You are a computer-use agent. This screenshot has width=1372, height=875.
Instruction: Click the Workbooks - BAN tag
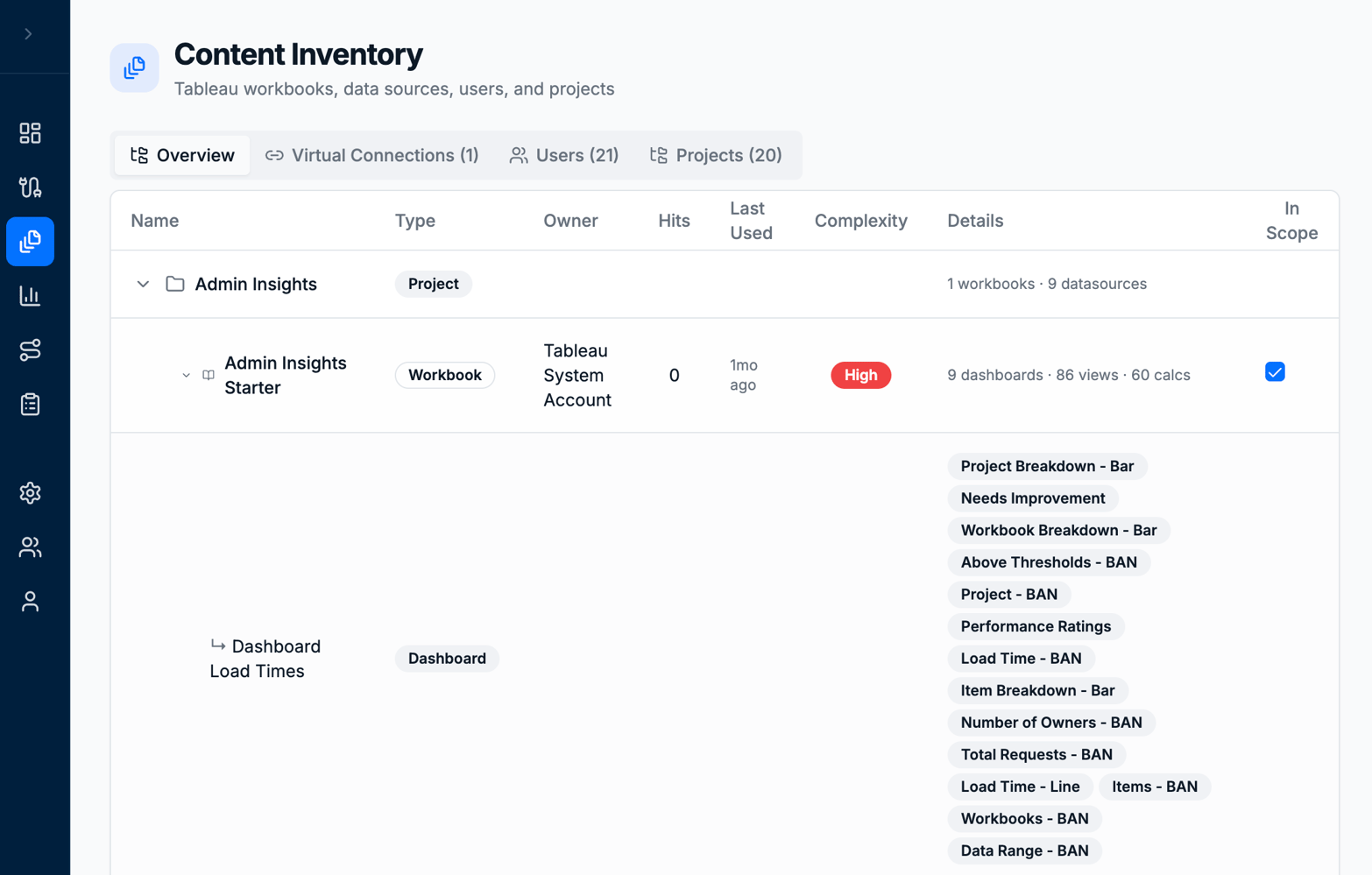point(1024,819)
